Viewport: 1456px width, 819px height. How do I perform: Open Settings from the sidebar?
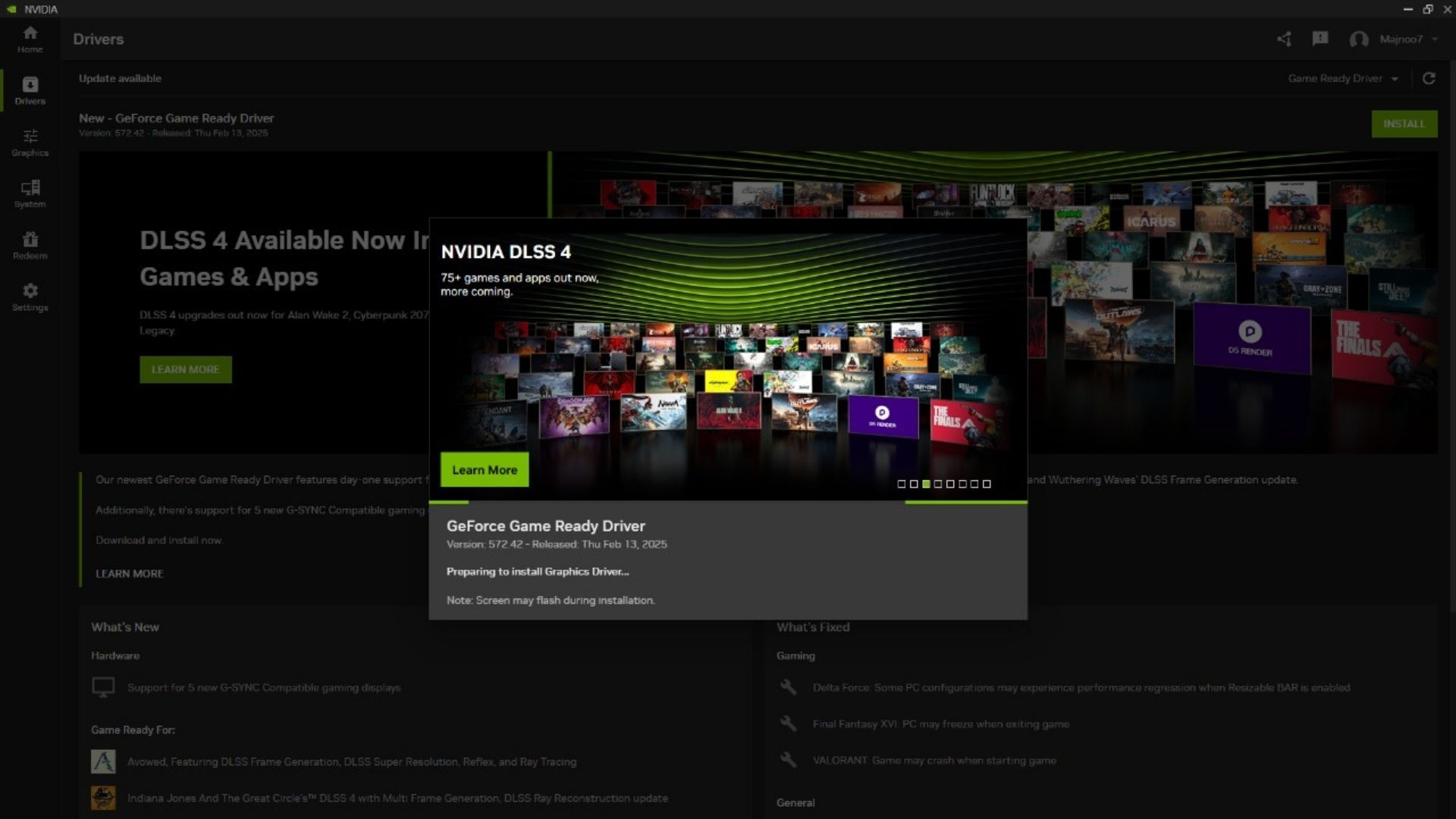click(30, 297)
